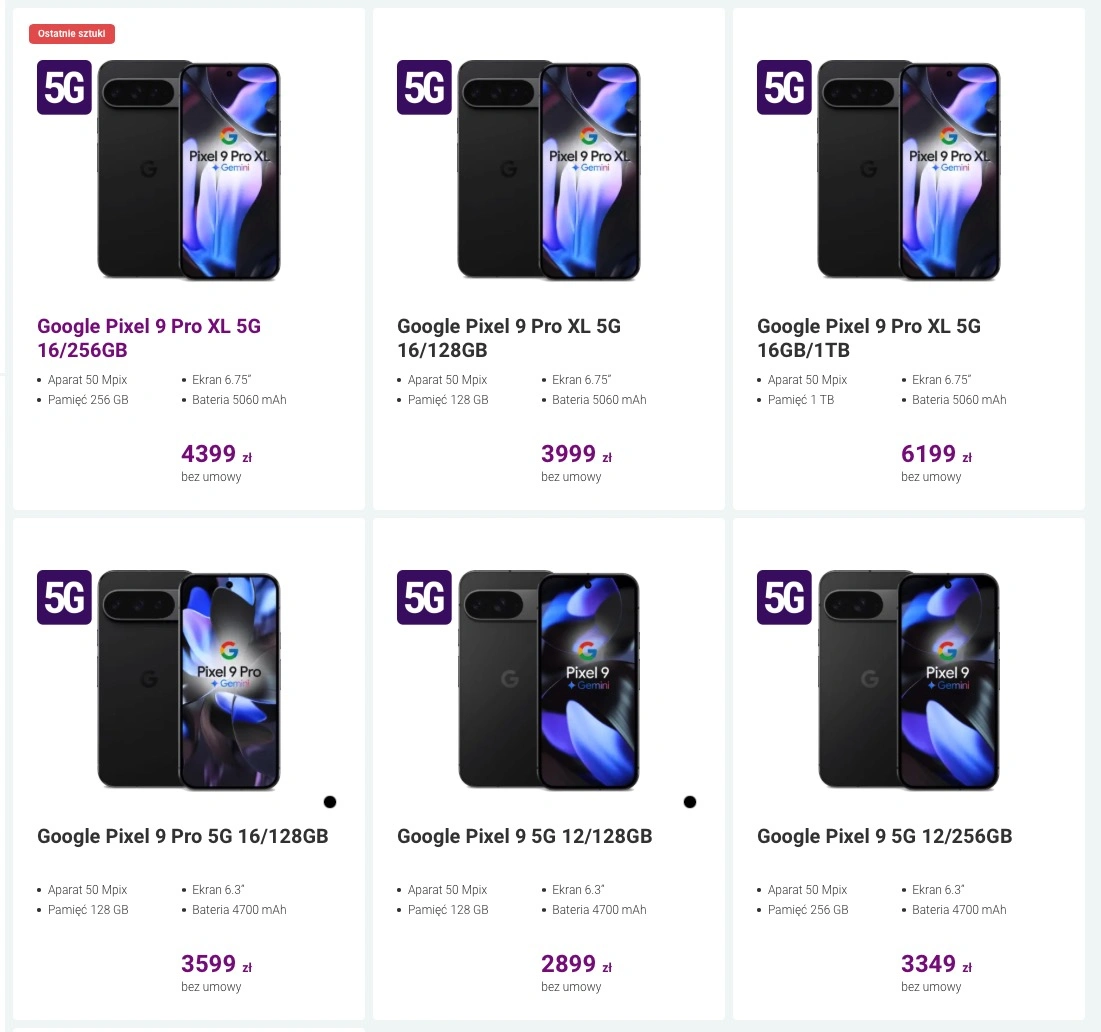This screenshot has height=1032, width=1101.
Task: Open Google Pixel 9 5G 12/256GB title
Action: click(x=884, y=836)
